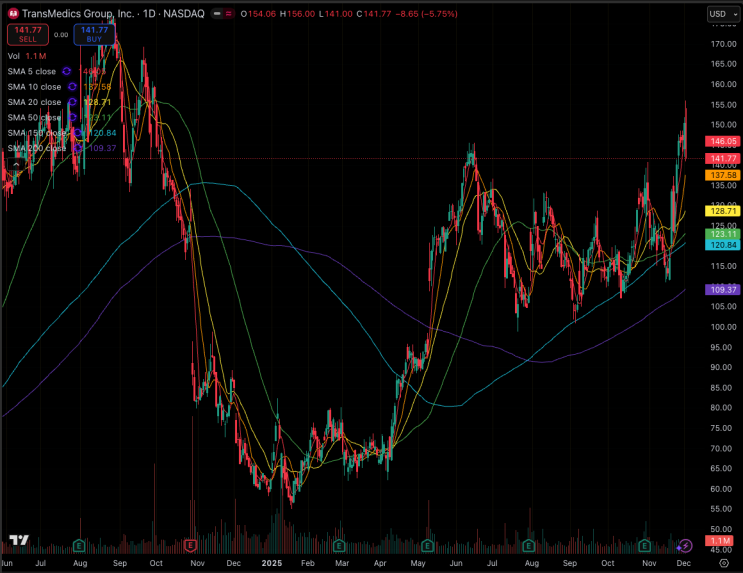Click the orange 137.58 price axis label
Viewport: 743px width, 573px height.
(x=723, y=175)
